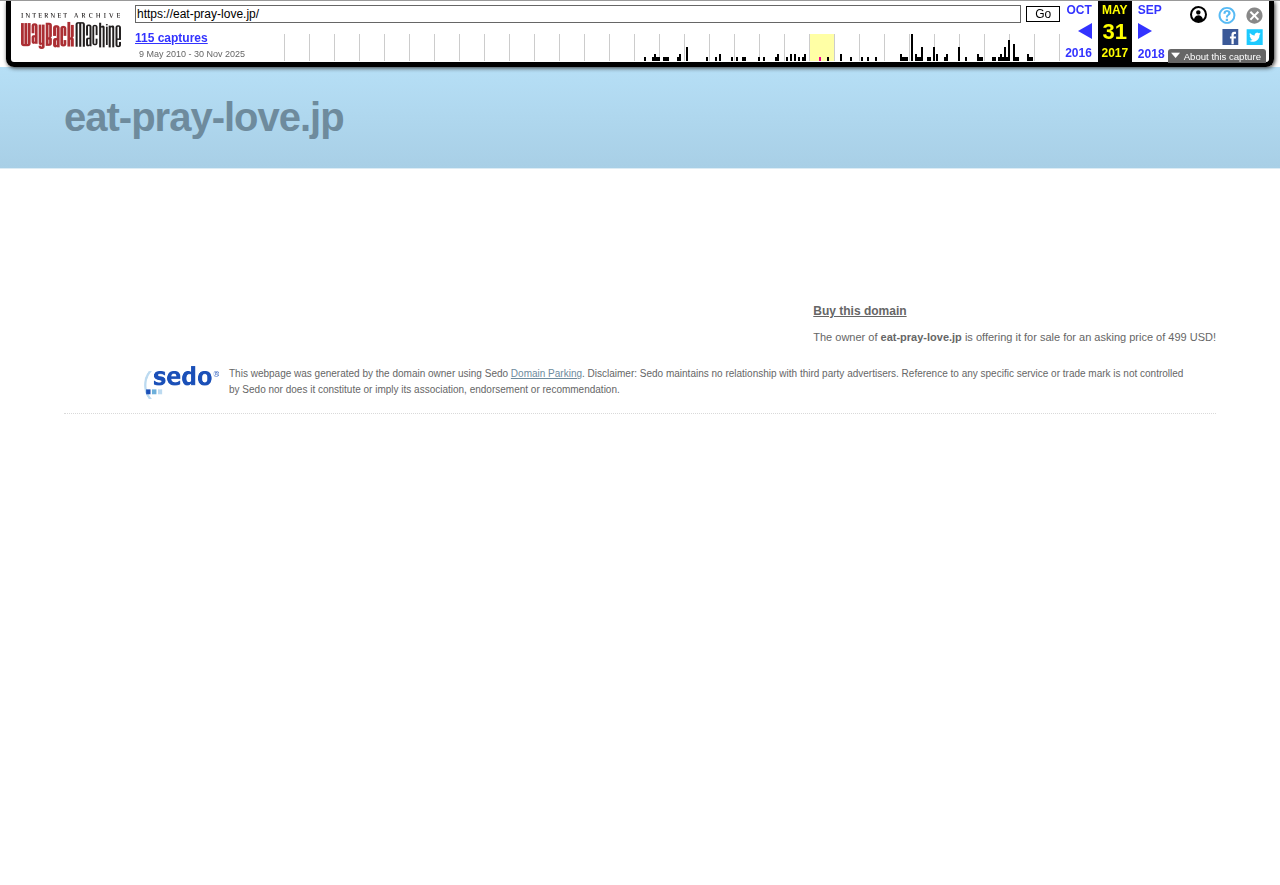The height and width of the screenshot is (885, 1280).
Task: Click the highlighted year in capture timeline
Action: [821, 47]
